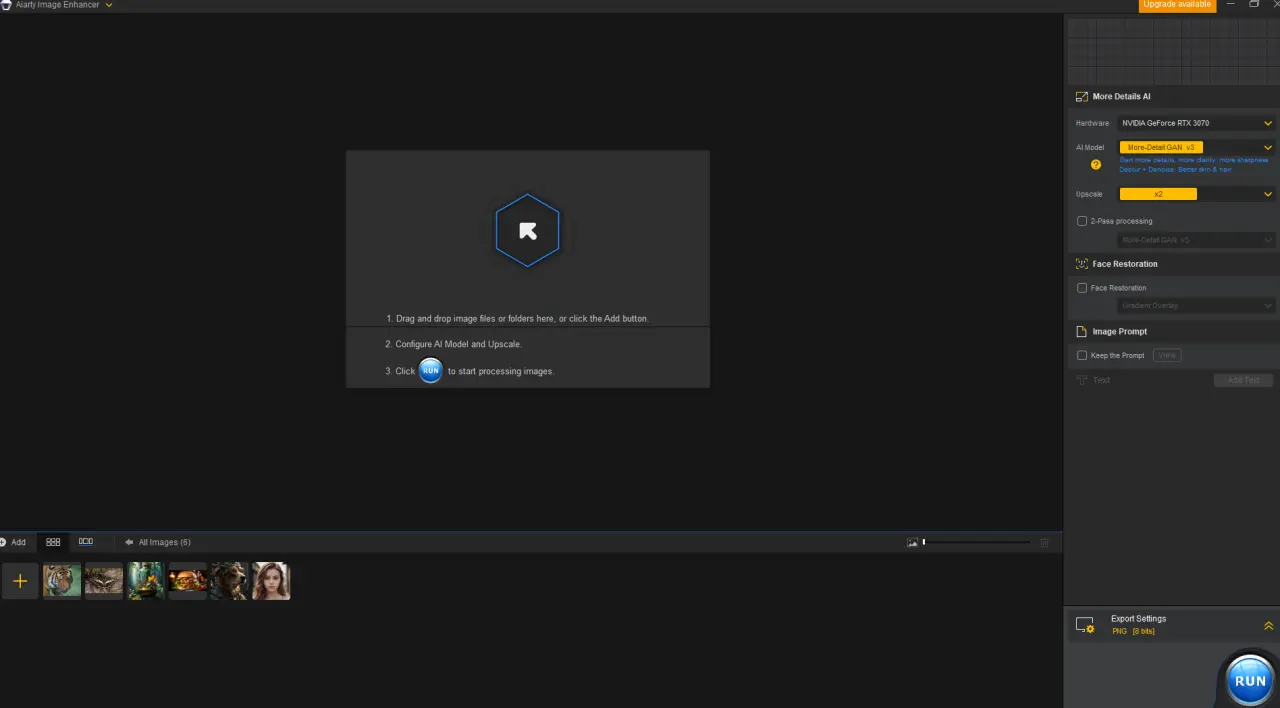Click the blue AI model description text
1280x708 pixels.
(1194, 165)
